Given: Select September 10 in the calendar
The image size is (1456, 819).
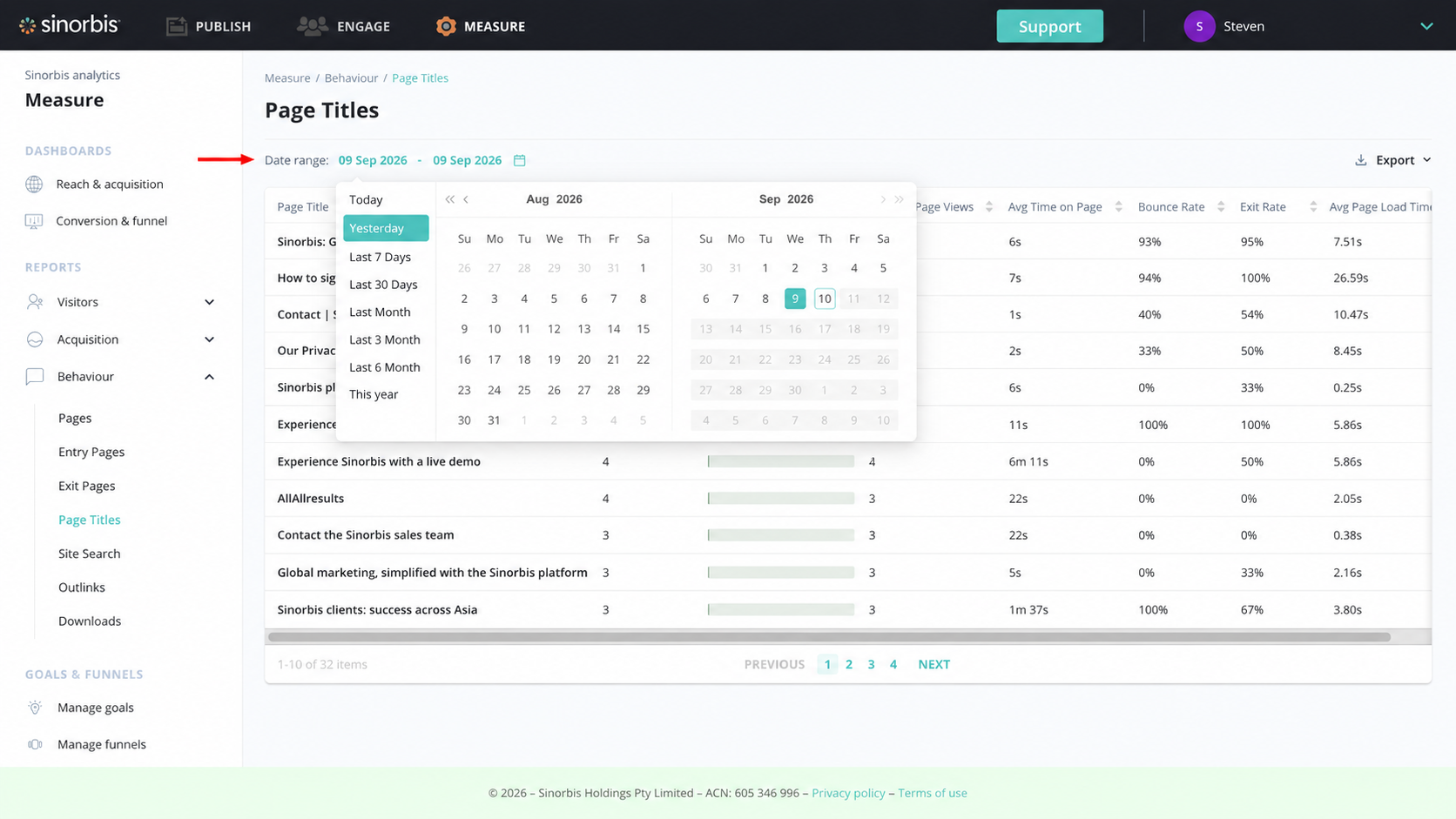Looking at the screenshot, I should point(825,299).
